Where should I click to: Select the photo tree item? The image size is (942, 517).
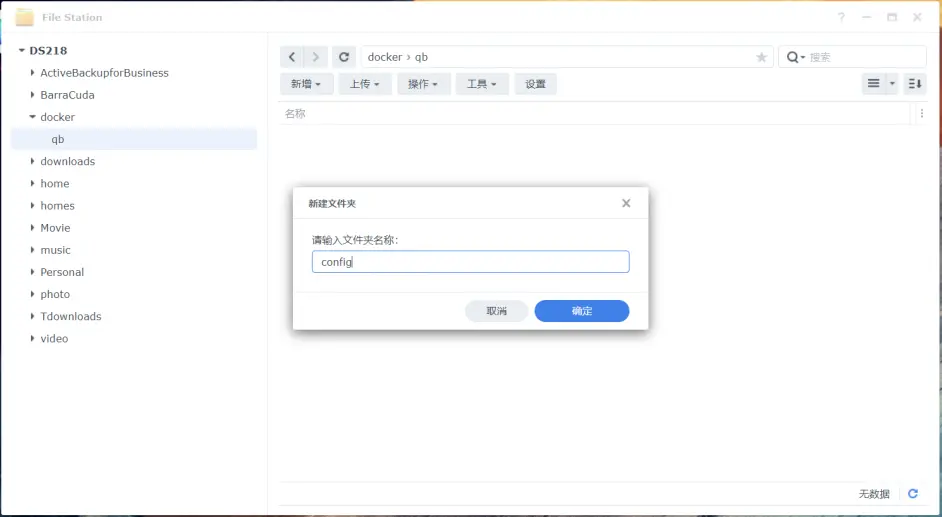pos(55,294)
